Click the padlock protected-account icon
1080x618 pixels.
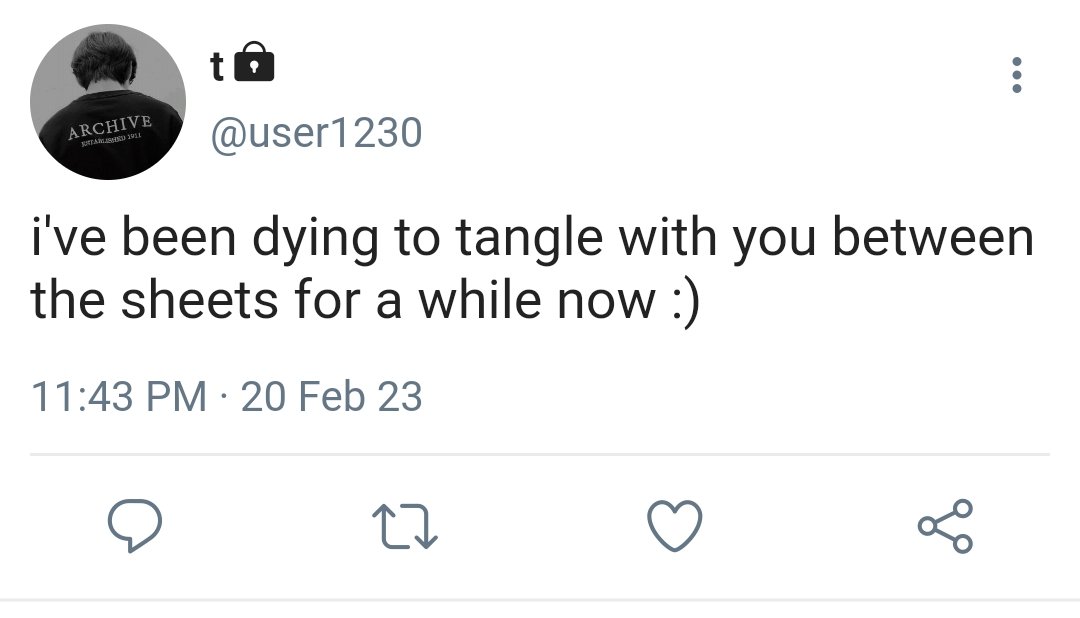(x=254, y=62)
